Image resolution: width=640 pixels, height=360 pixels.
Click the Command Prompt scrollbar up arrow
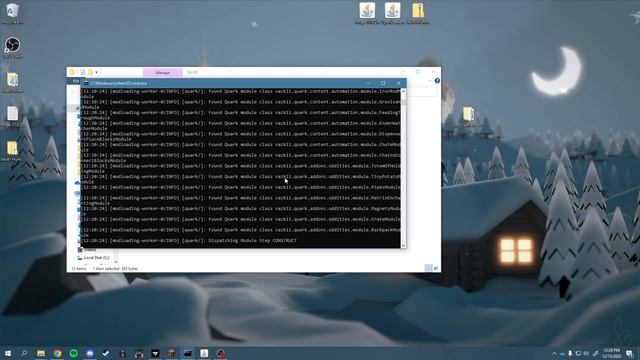click(403, 91)
